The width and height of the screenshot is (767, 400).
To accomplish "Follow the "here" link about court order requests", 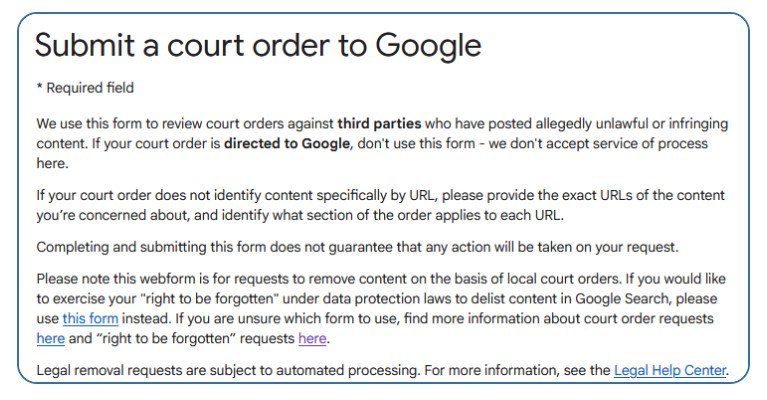I will (x=50, y=338).
